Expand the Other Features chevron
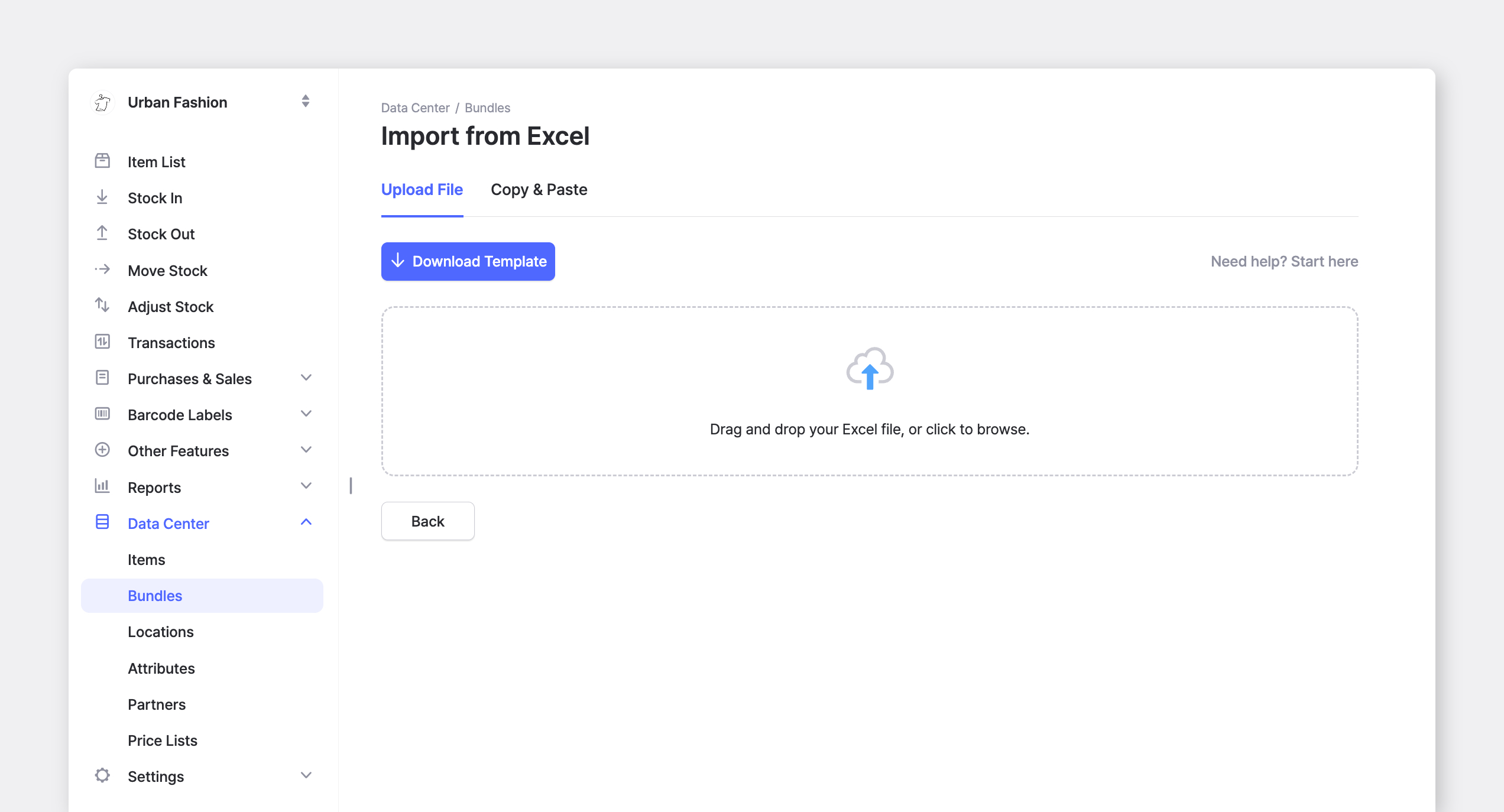 click(306, 450)
